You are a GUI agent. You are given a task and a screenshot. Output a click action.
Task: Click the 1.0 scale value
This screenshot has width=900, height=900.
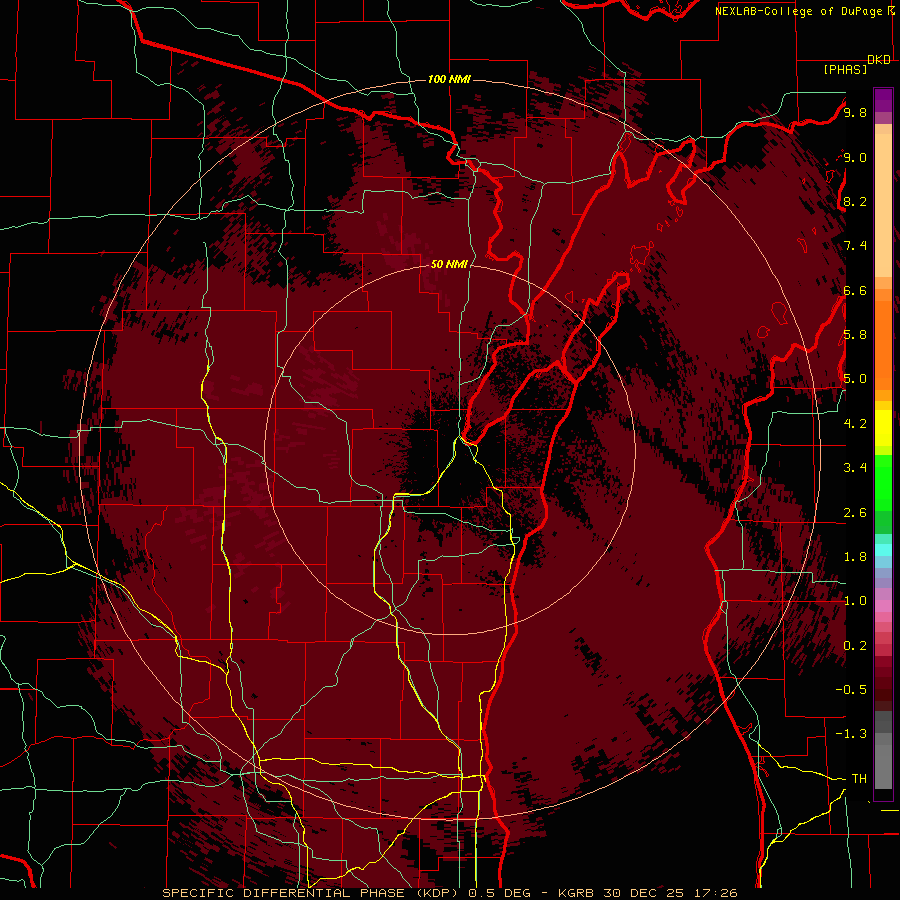click(x=855, y=601)
